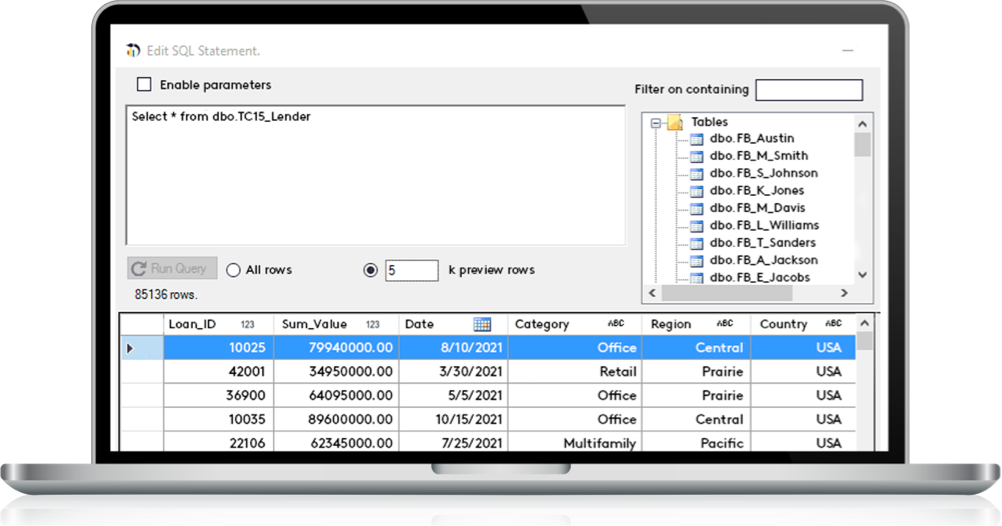Click the ABC type icon beside Category
The image size is (1002, 526).
pos(615,324)
